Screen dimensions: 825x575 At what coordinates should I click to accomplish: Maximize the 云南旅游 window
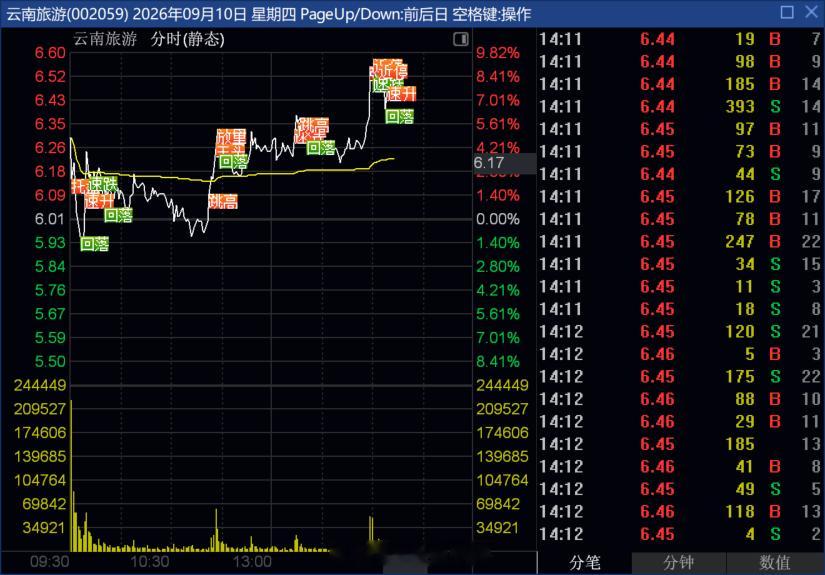[x=787, y=12]
